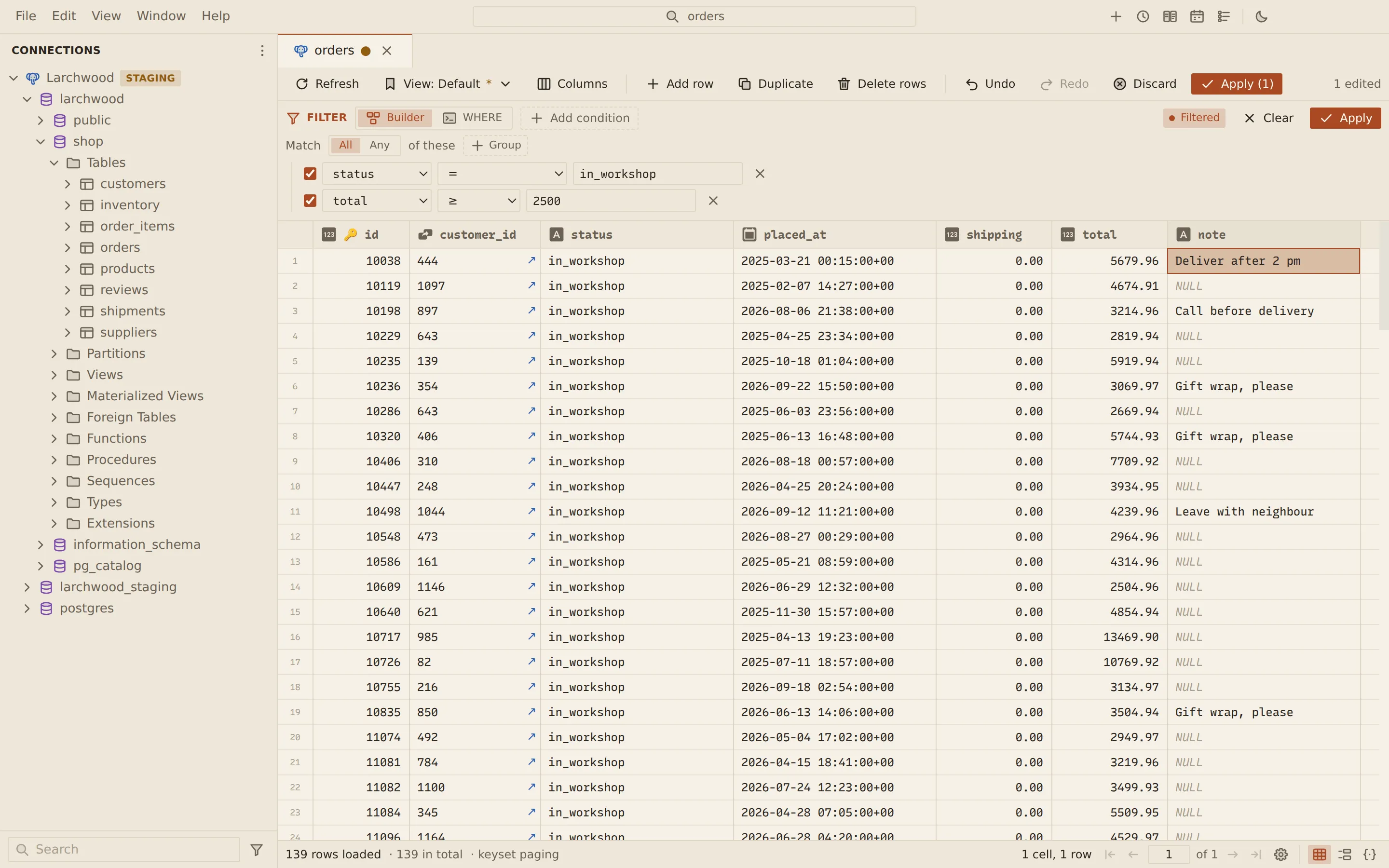Click the Apply (1) changes button
This screenshot has width=1389, height=868.
[1236, 84]
